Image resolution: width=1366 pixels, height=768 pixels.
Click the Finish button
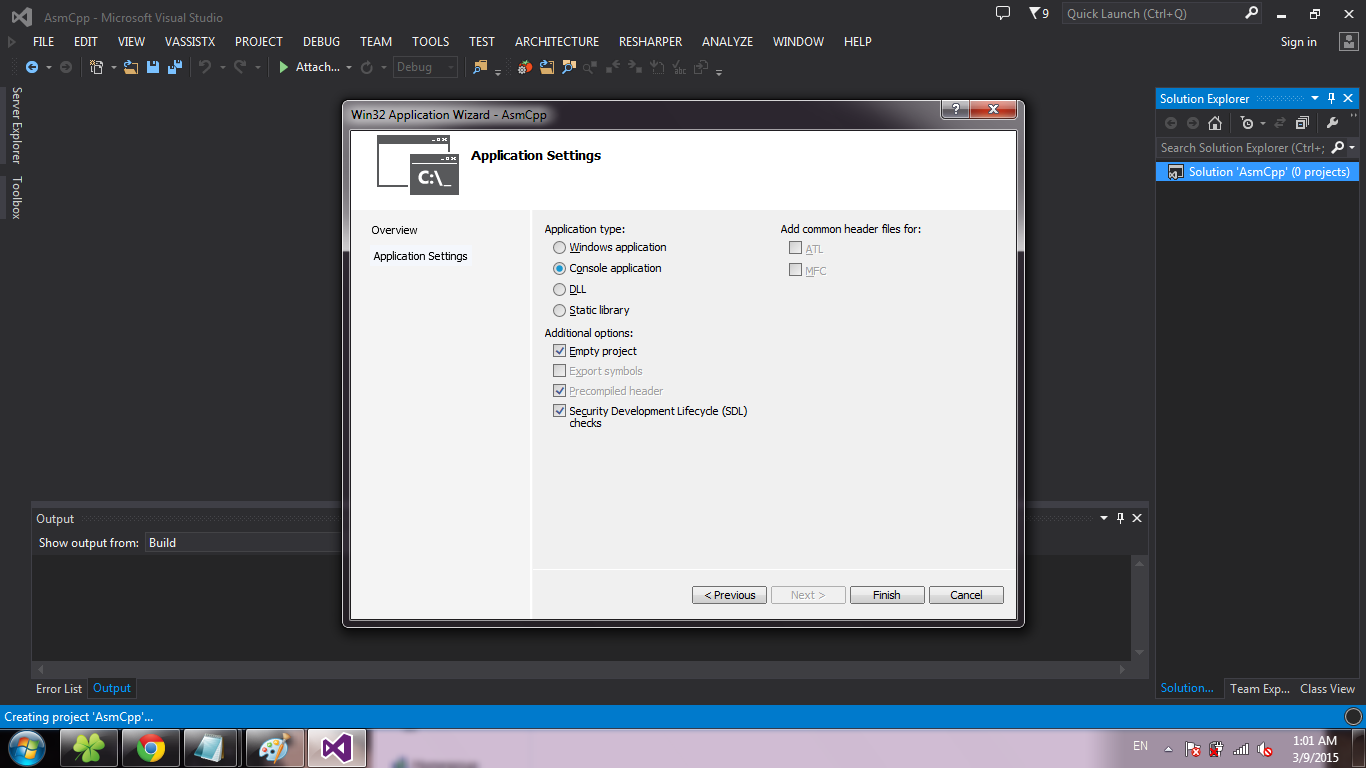tap(887, 595)
